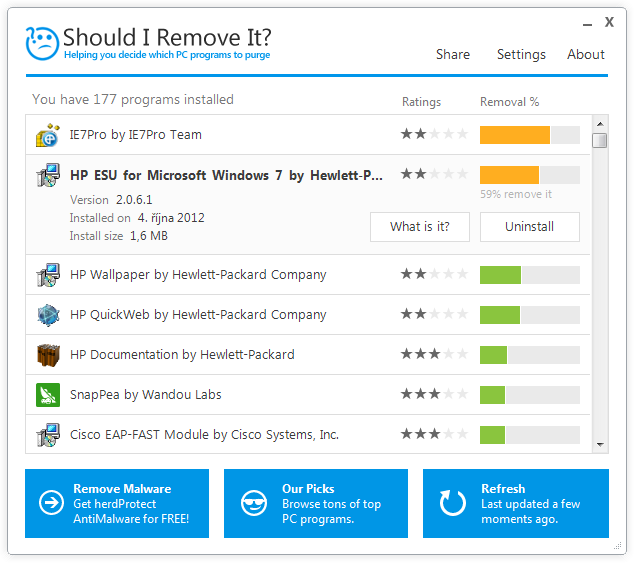This screenshot has width=634, height=563.
Task: Click the list scrollbar thumb
Action: point(600,140)
